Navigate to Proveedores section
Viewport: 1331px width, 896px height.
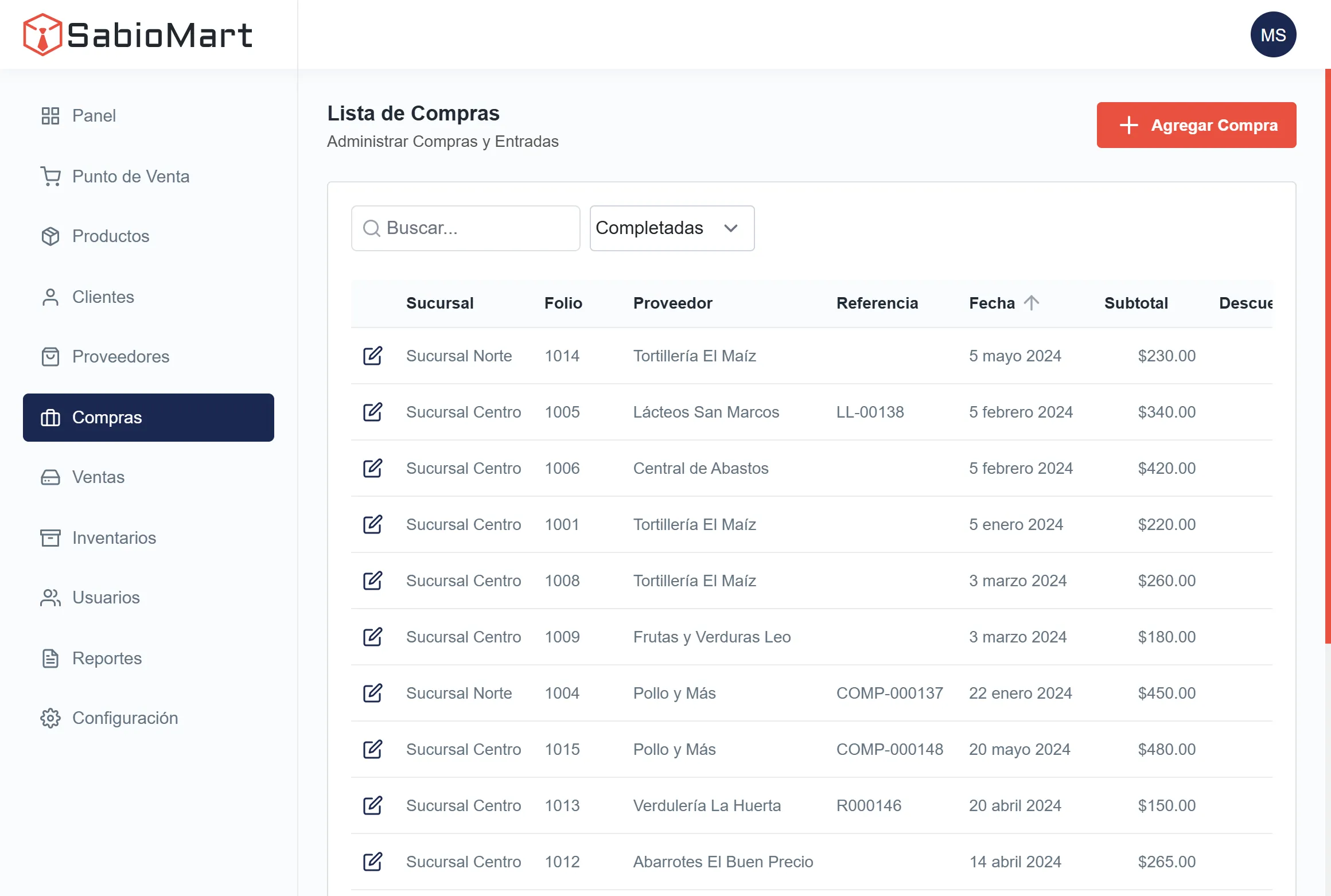coord(120,357)
